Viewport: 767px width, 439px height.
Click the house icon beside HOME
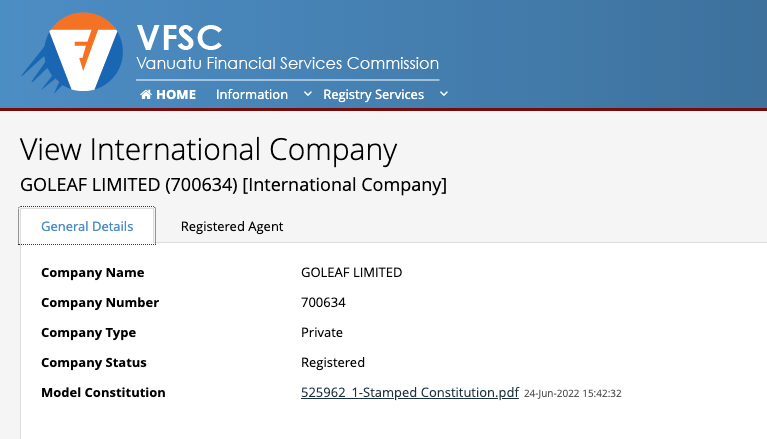point(146,94)
